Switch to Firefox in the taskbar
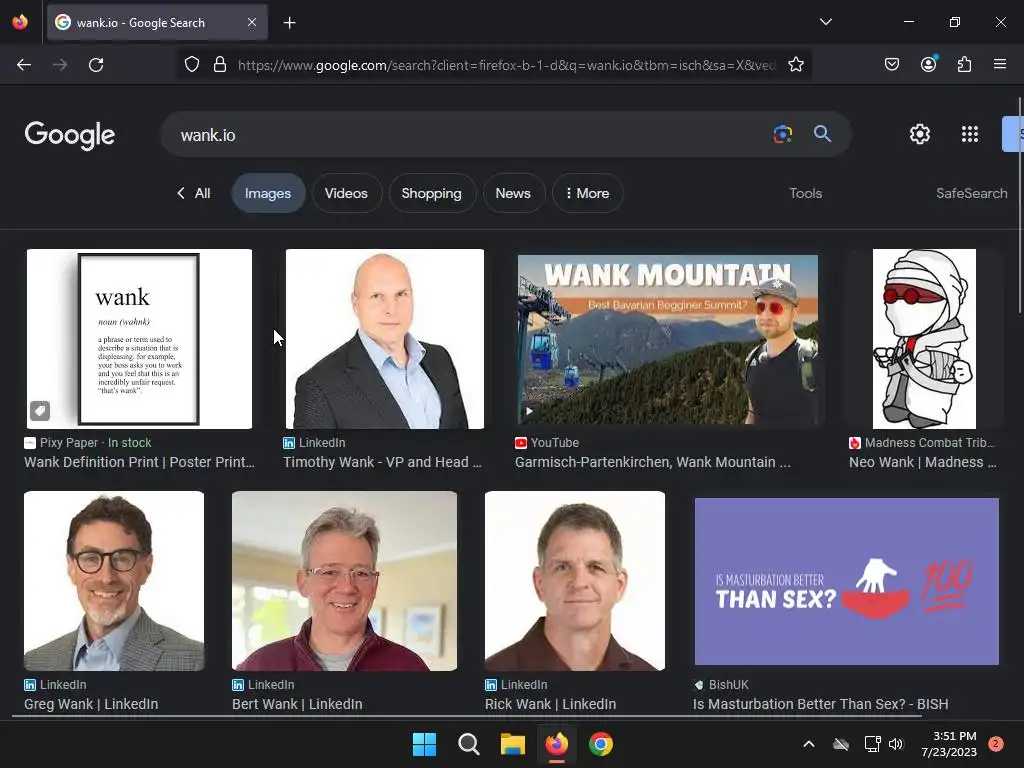Screen dimensions: 1024x768 (556, 744)
